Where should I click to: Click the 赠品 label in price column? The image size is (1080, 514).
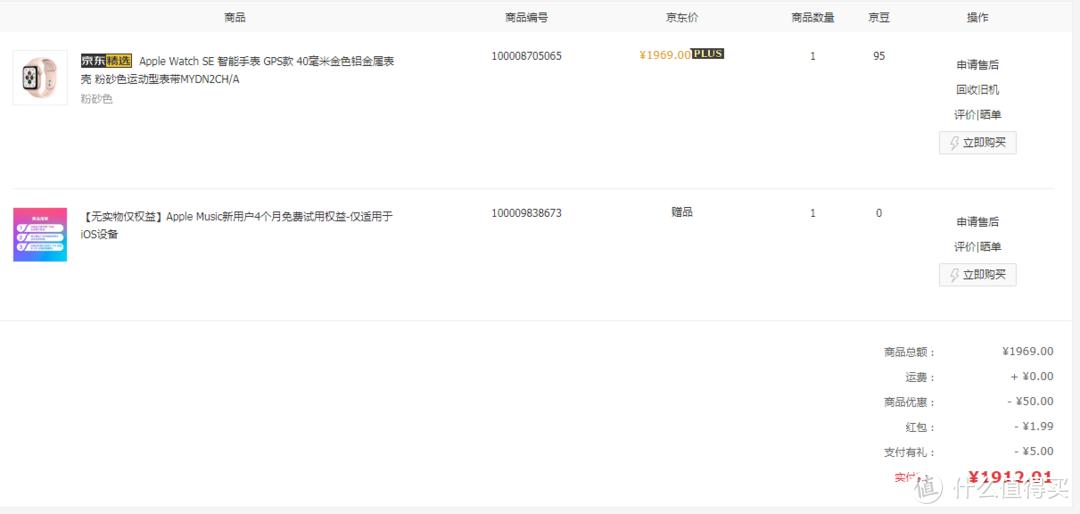[x=682, y=212]
